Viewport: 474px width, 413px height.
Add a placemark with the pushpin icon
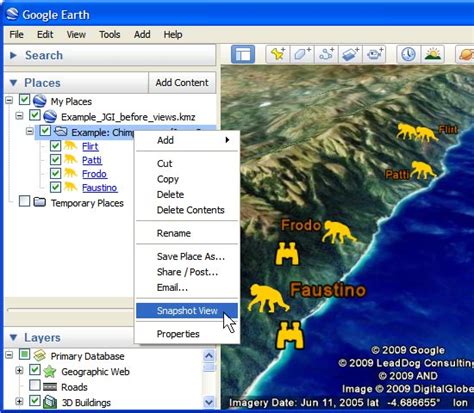point(278,54)
